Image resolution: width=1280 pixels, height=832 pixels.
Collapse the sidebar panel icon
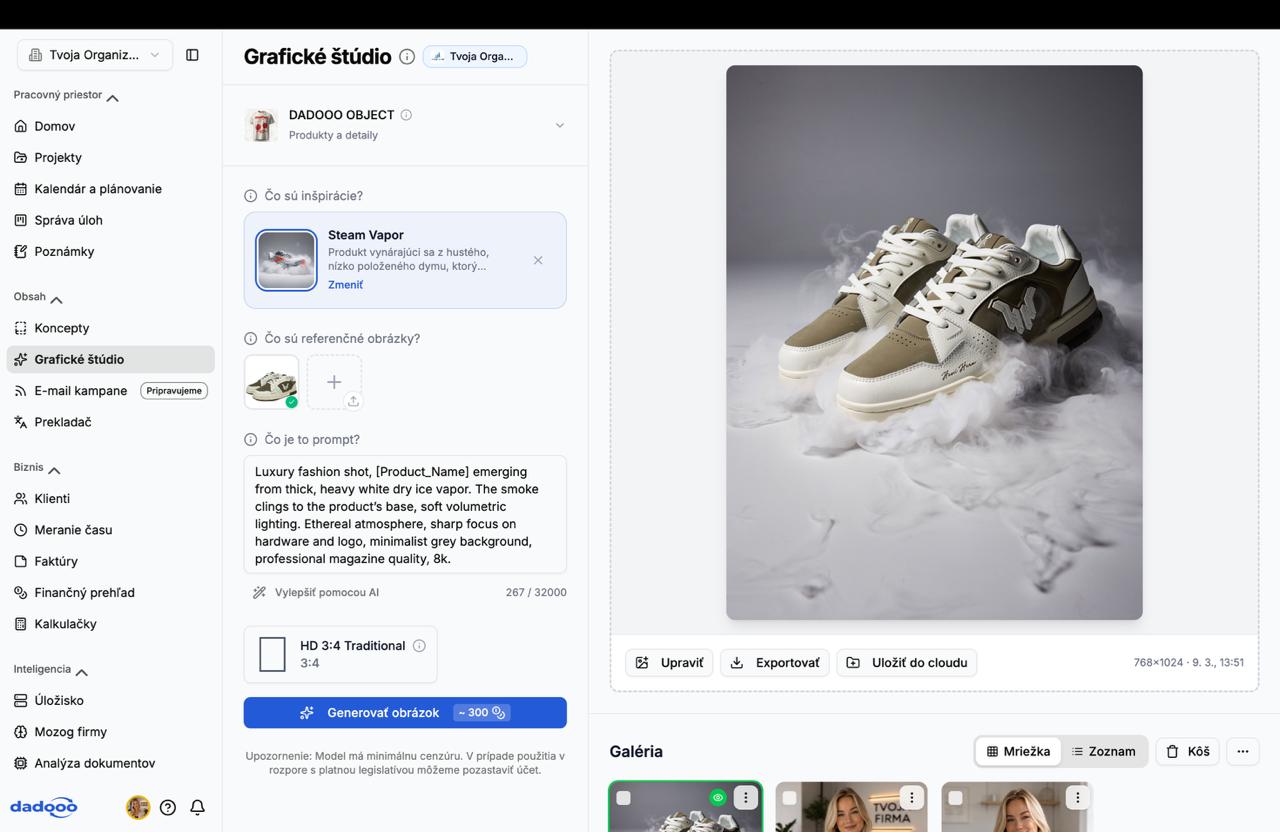tap(192, 55)
